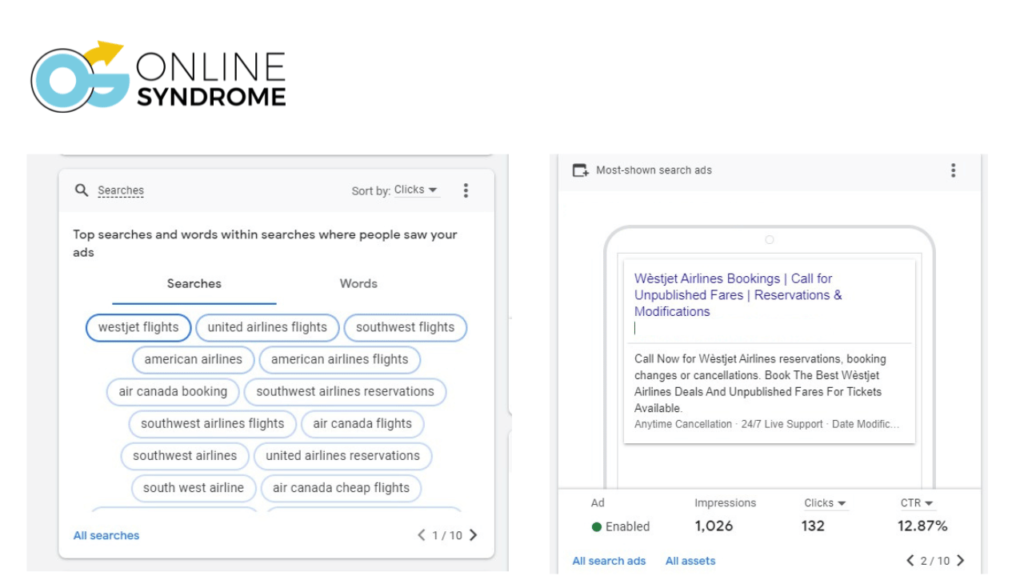Select the 'united airlines flights' chip
Viewport: 1024px width, 576px height.
coord(267,327)
